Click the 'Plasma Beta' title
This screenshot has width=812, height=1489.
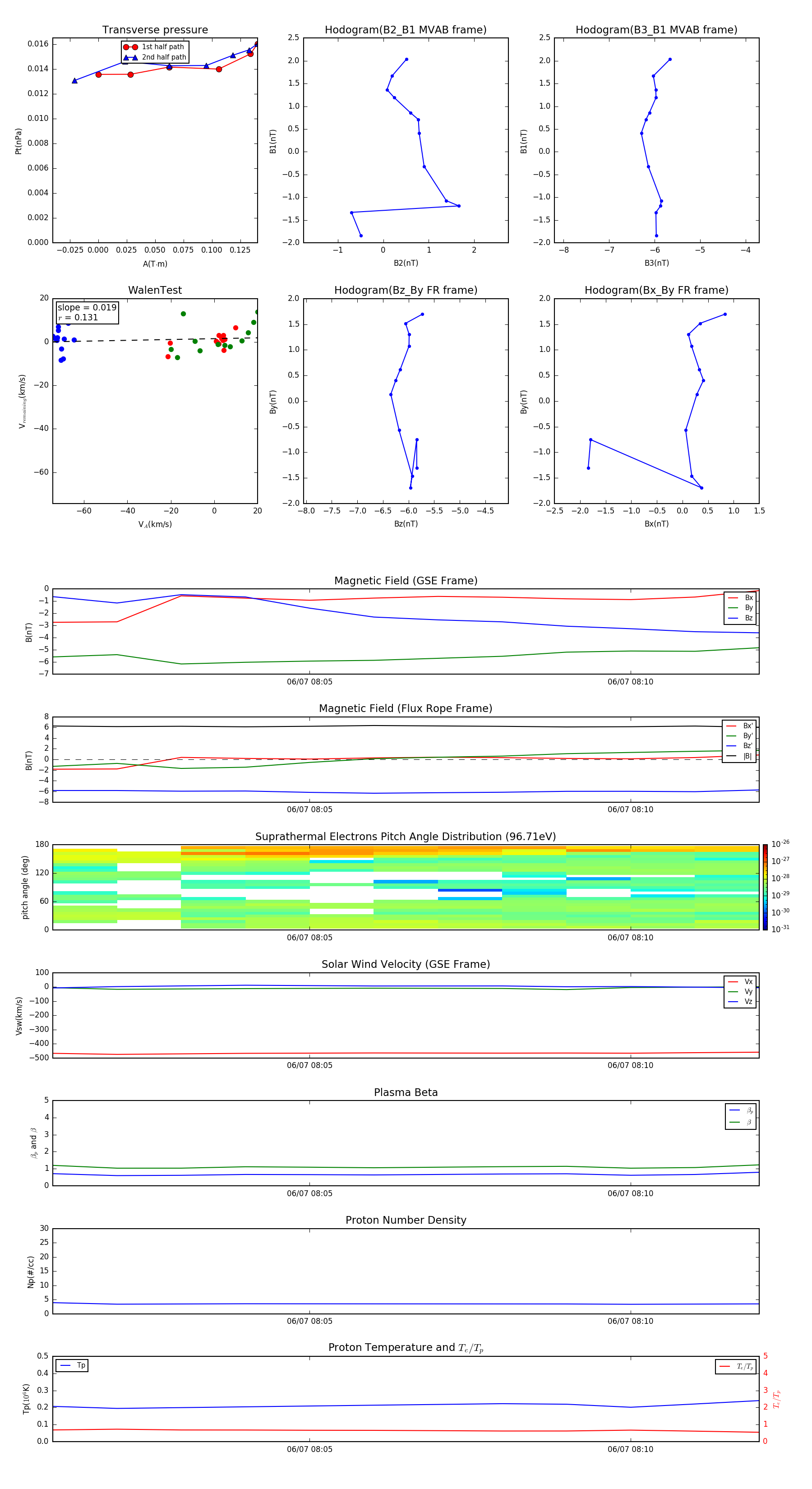click(406, 1092)
